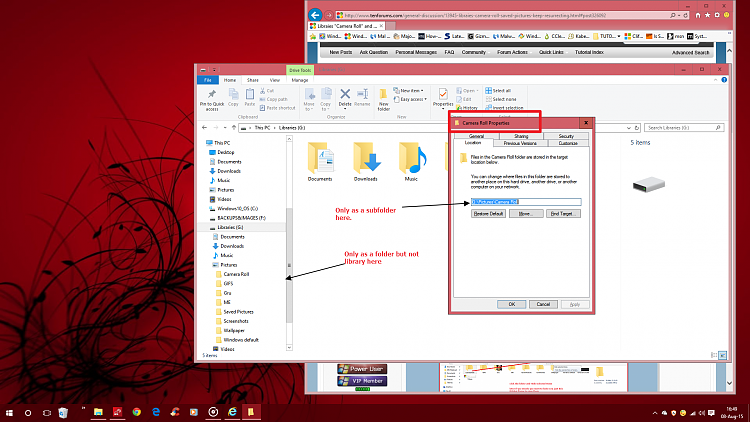Click the Properties icon in ribbon
Screen dimensions: 750x422
(x=444, y=97)
